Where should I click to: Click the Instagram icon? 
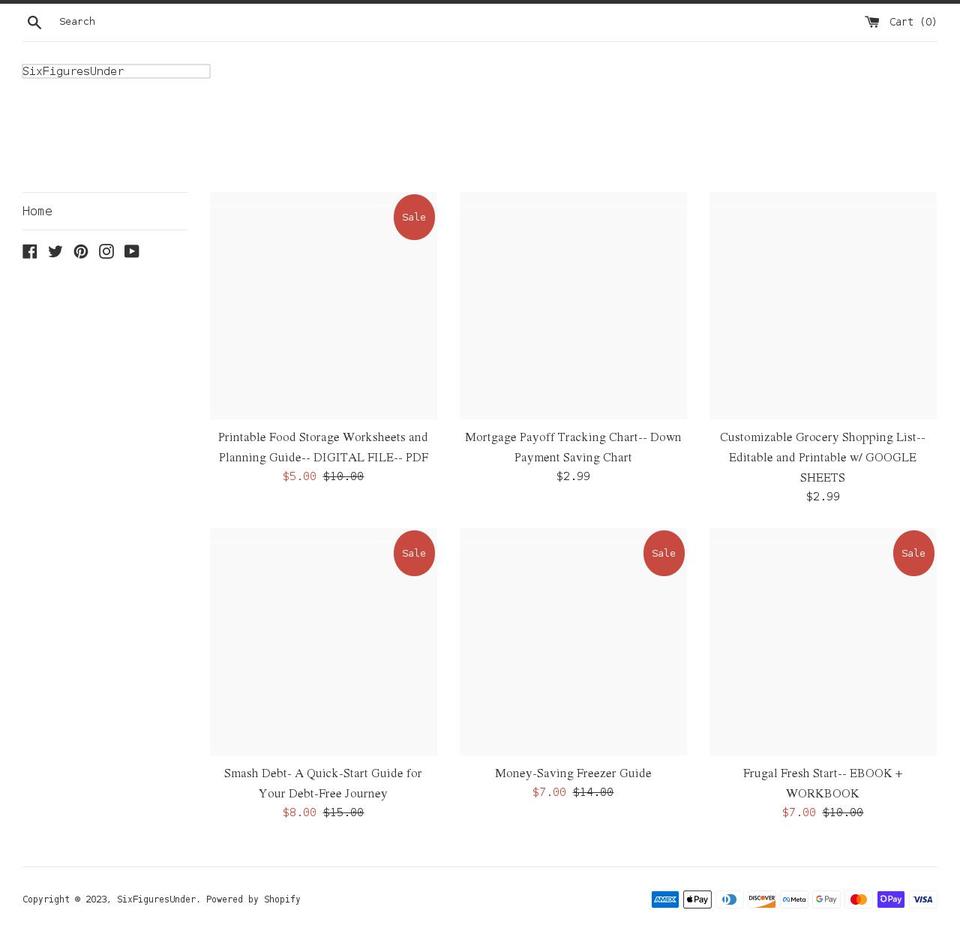tap(106, 251)
